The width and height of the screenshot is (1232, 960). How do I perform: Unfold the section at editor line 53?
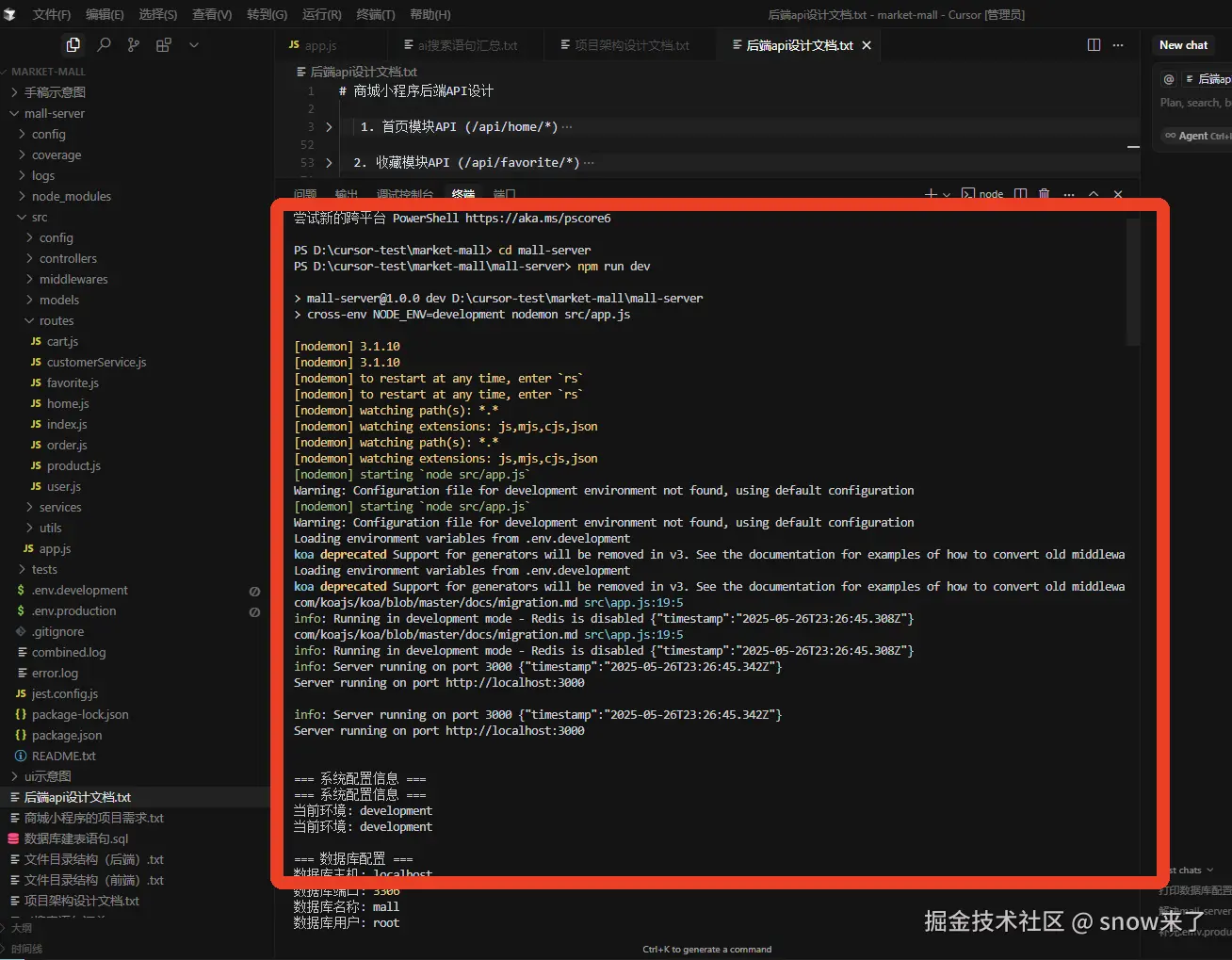point(329,163)
